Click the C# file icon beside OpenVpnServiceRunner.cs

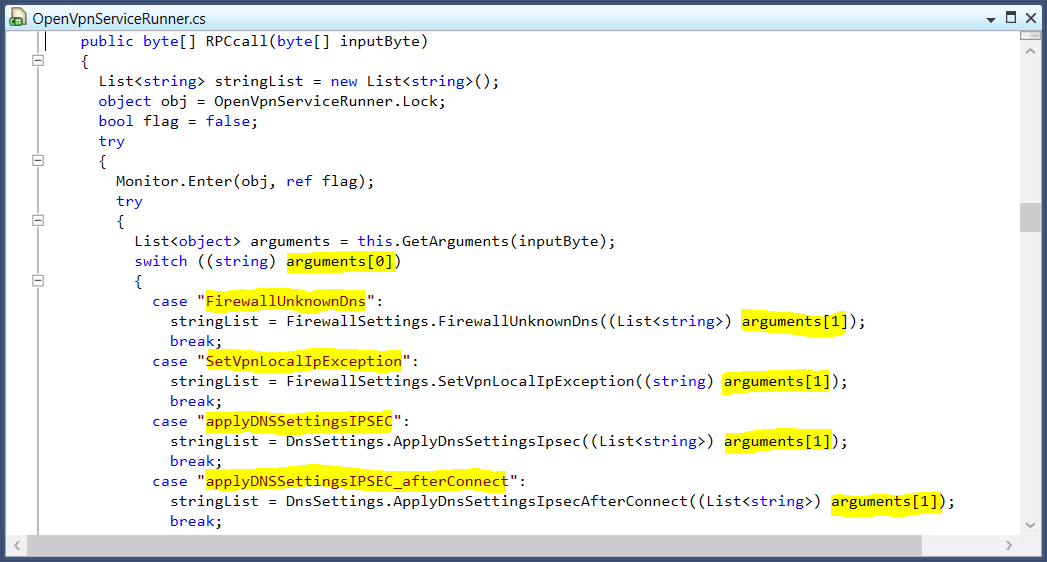click(17, 17)
